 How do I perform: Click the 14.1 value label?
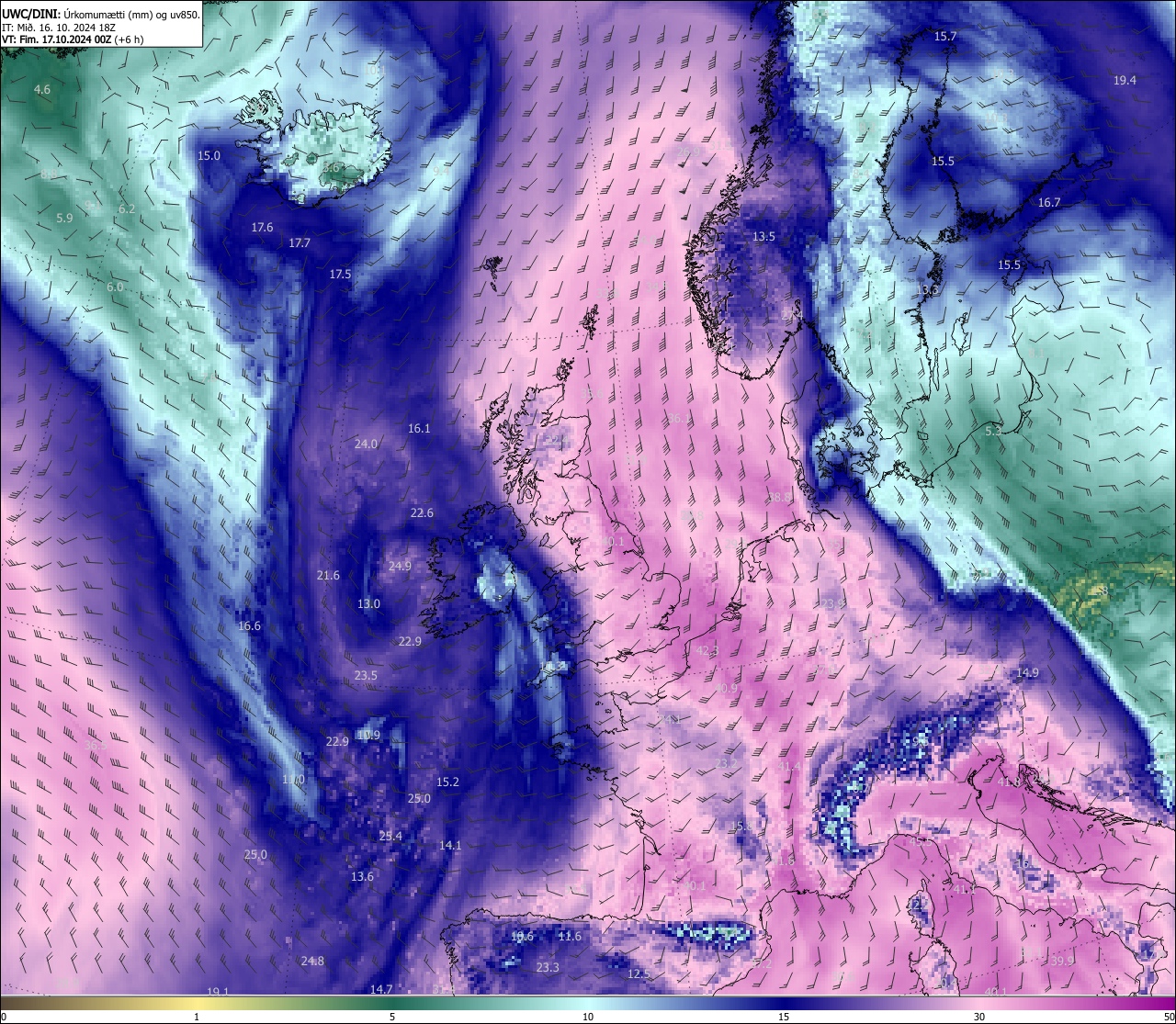pos(450,845)
